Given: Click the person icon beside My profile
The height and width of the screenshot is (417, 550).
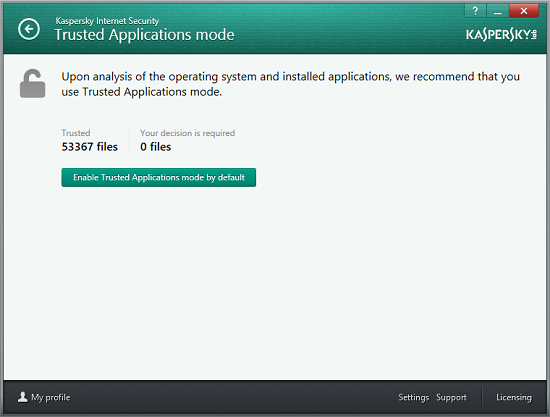Looking at the screenshot, I should (23, 397).
